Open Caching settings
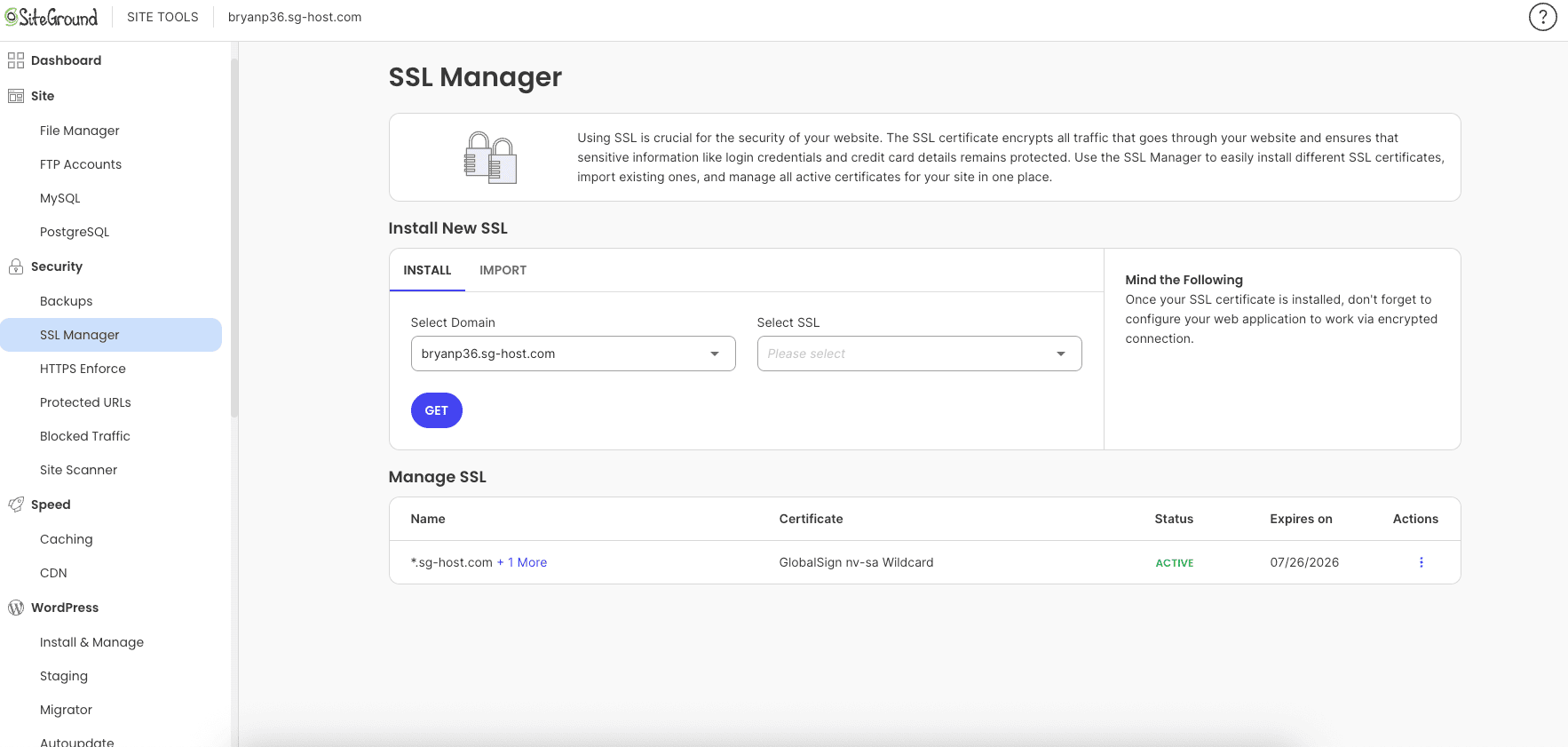 click(x=66, y=539)
